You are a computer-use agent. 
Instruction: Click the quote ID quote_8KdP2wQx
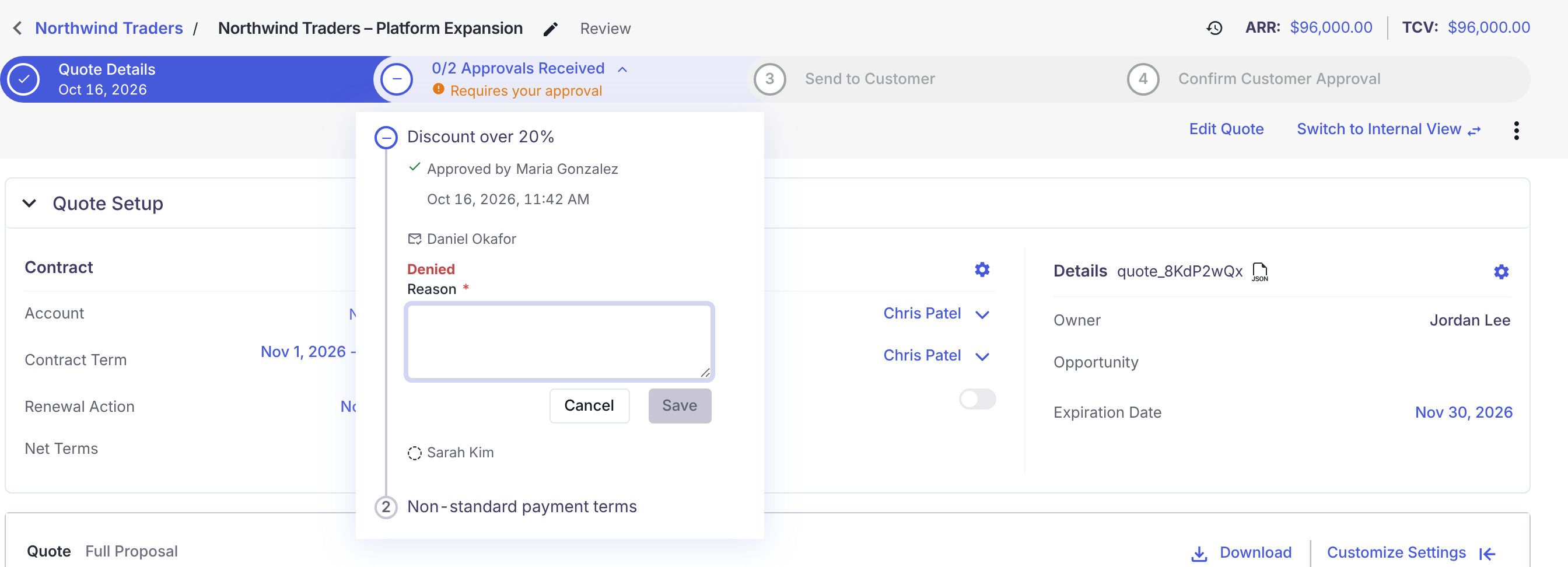point(1179,271)
